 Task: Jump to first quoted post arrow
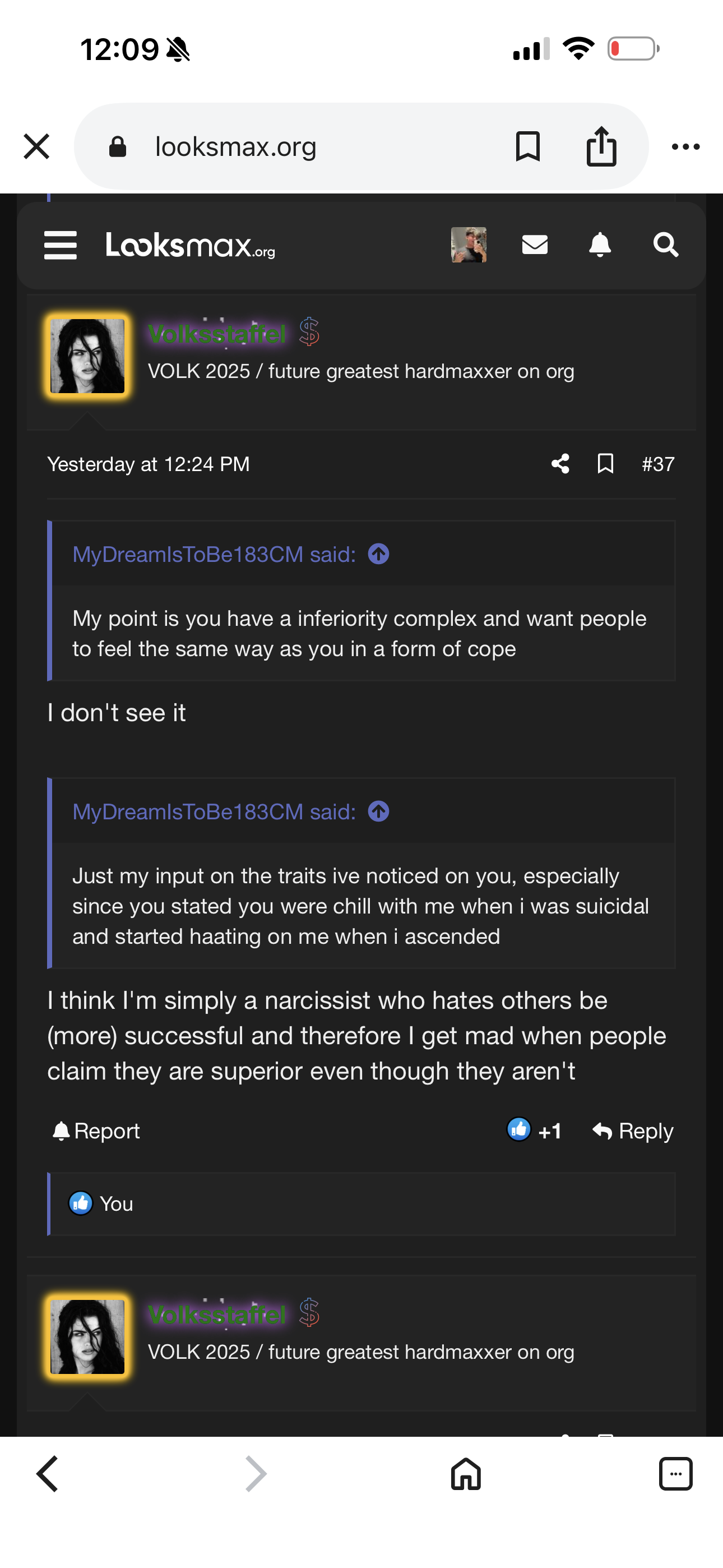click(x=378, y=555)
